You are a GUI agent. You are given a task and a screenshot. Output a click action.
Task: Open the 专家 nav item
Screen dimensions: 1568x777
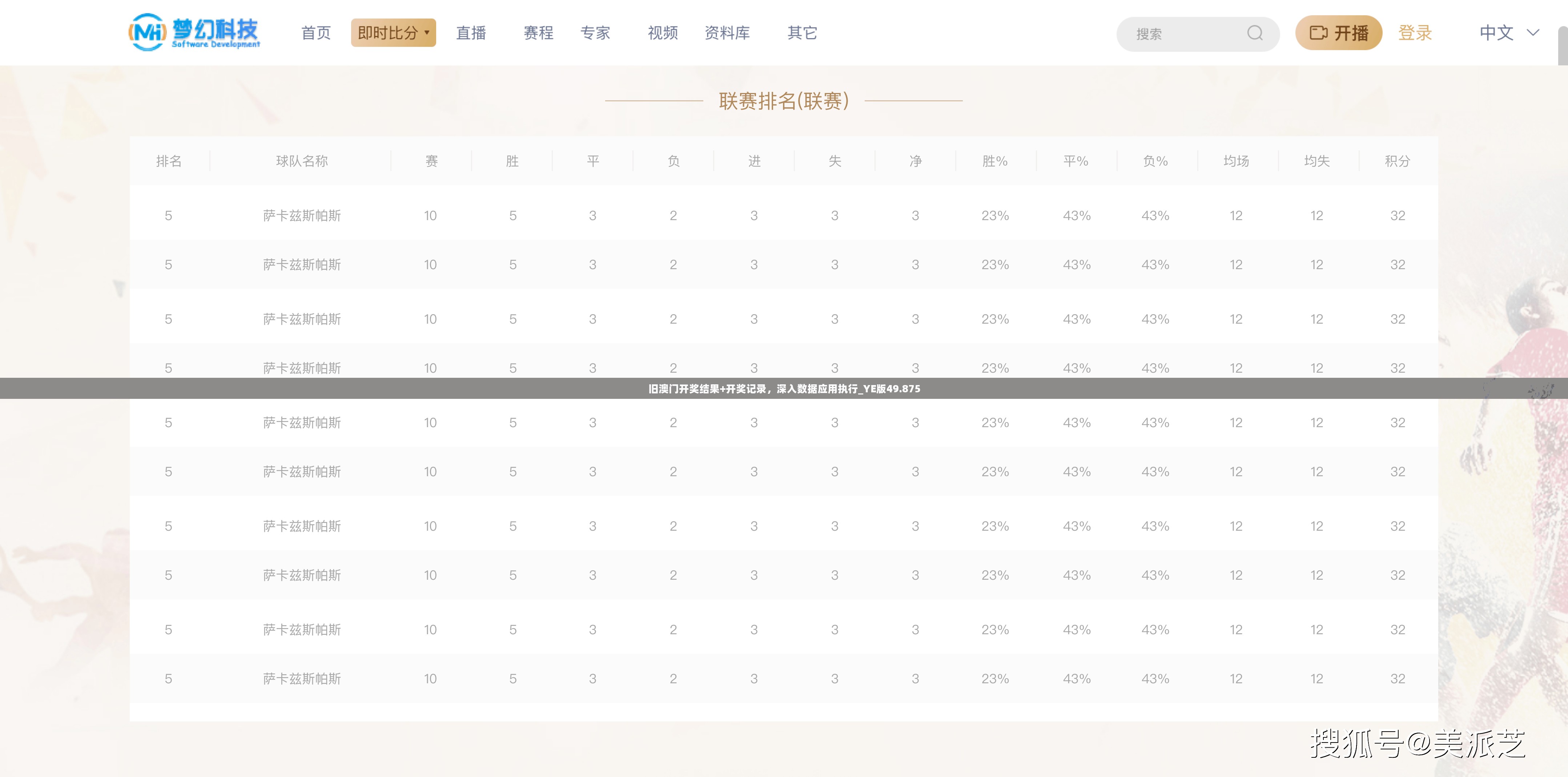pos(595,33)
